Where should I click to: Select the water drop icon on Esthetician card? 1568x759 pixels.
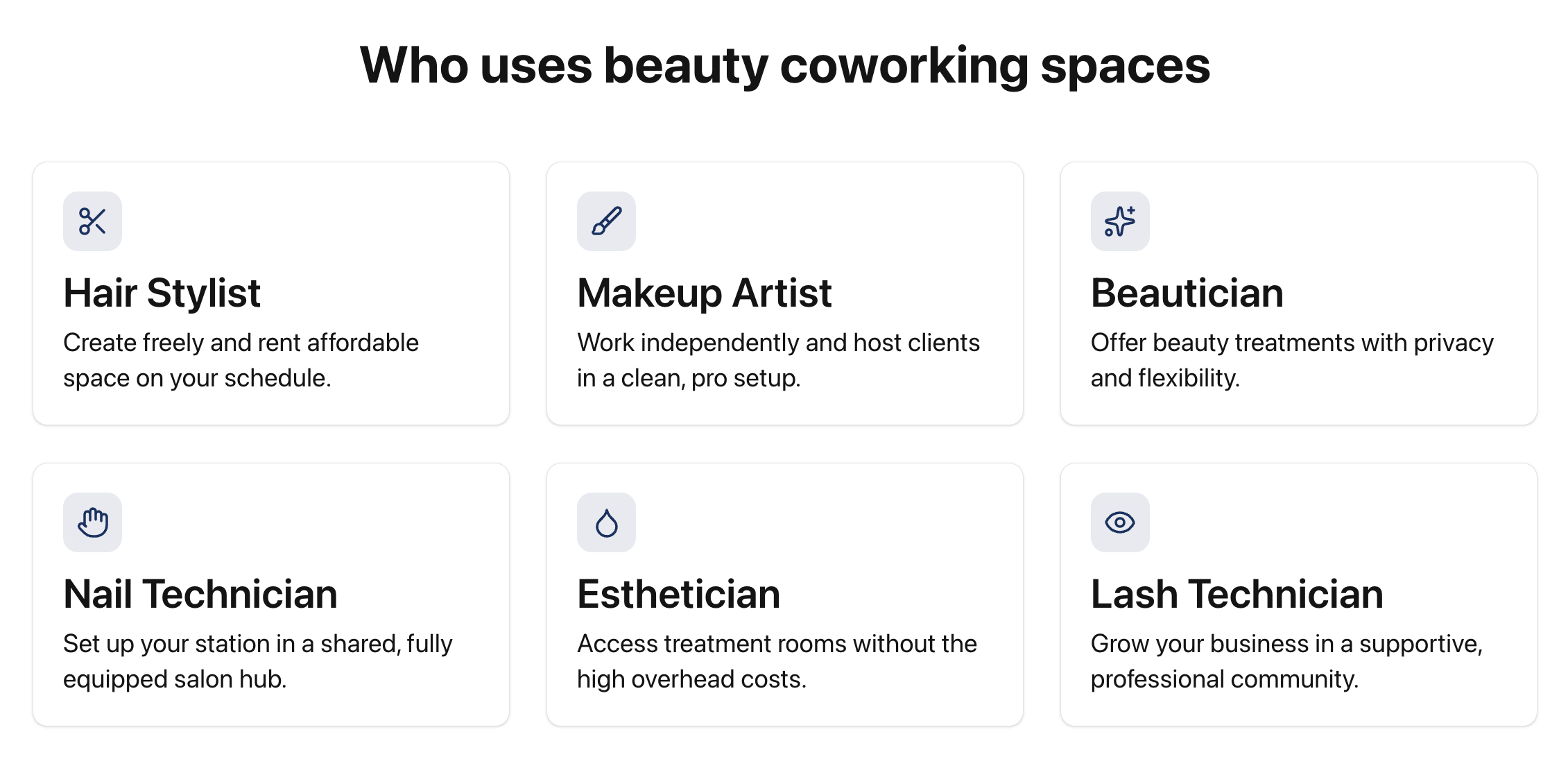pos(607,522)
